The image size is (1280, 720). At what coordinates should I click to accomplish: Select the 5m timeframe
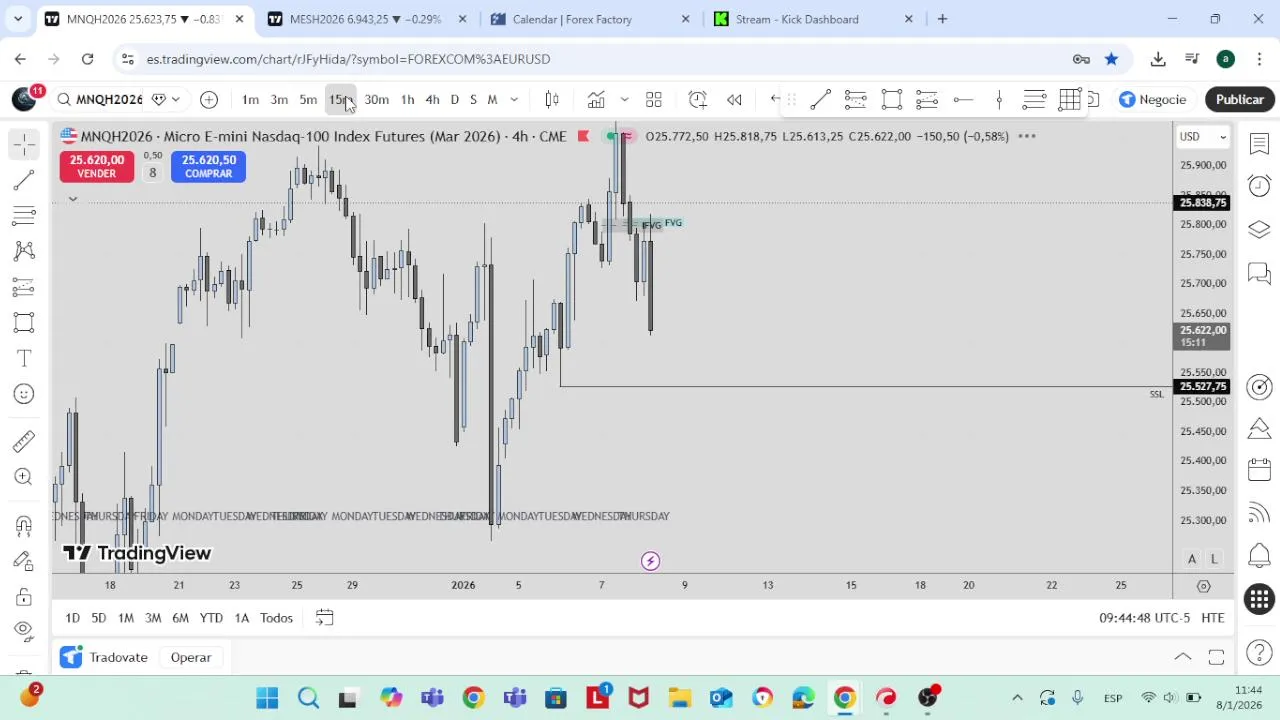coord(308,99)
